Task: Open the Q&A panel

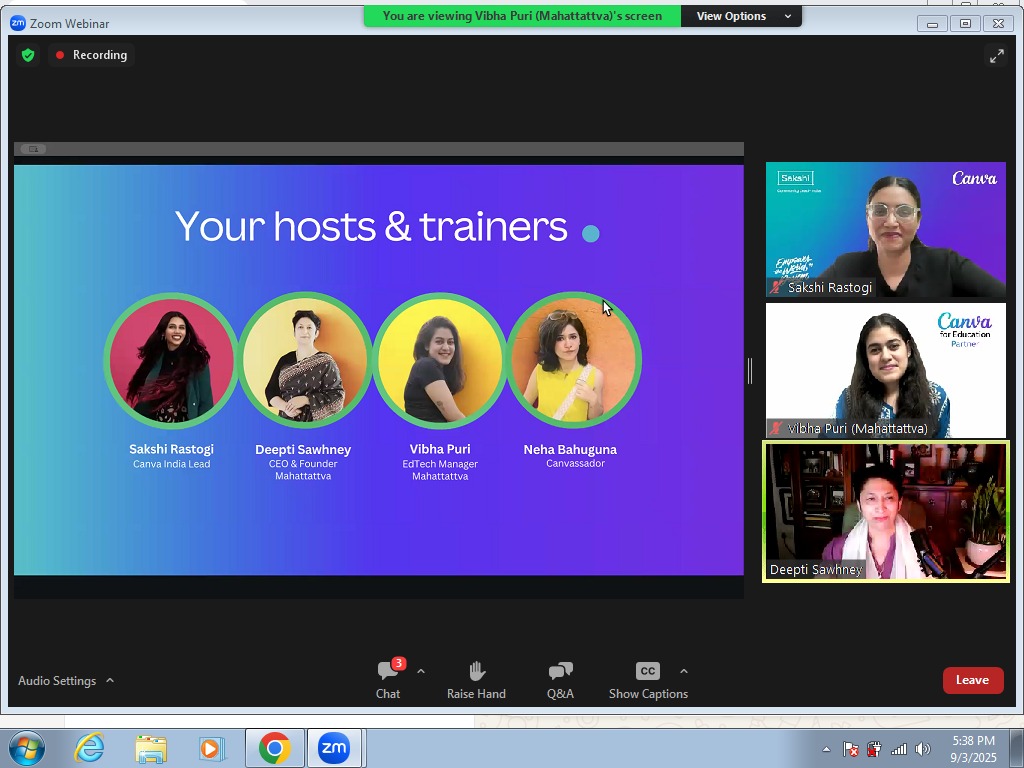Action: tap(560, 679)
